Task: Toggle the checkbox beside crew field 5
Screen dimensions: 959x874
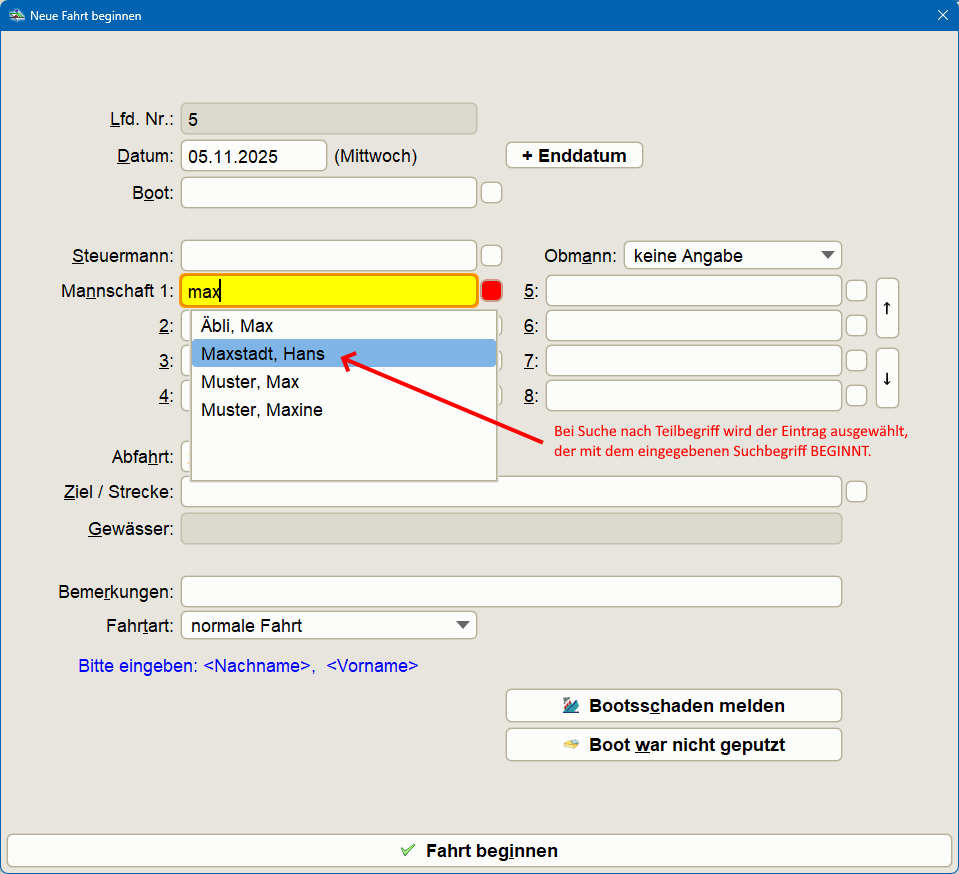Action: 856,291
